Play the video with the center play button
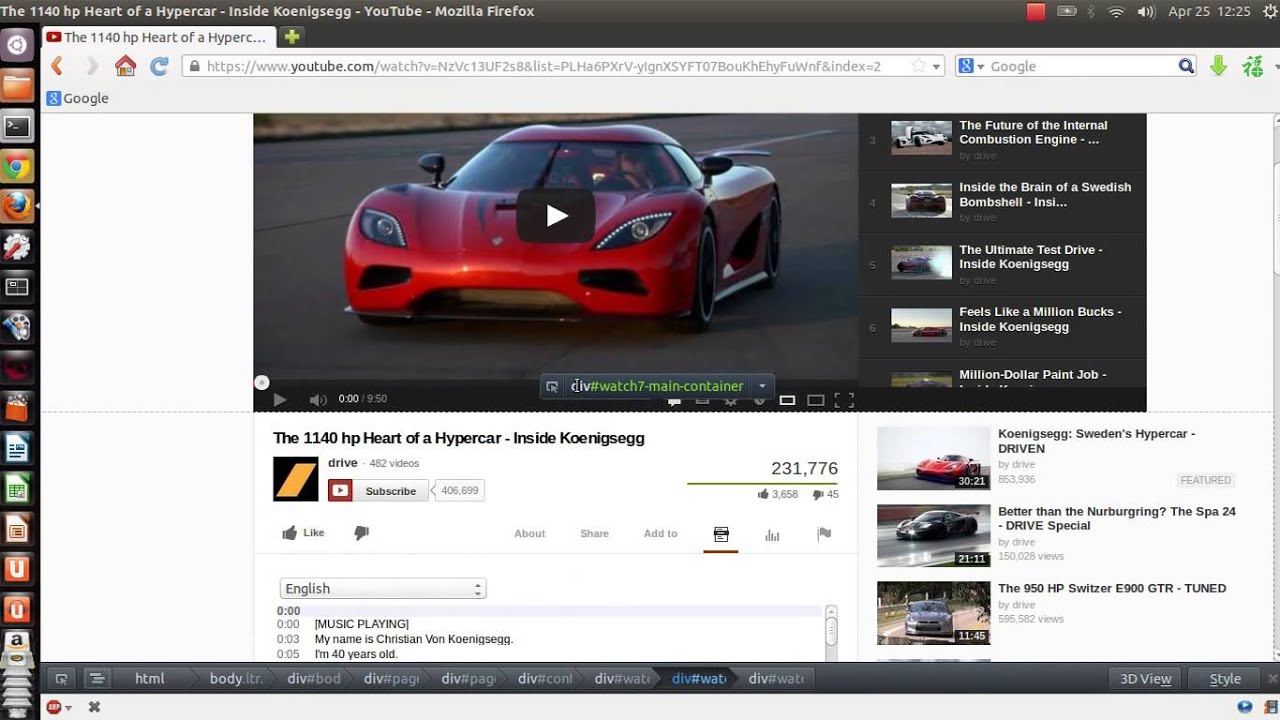This screenshot has width=1280, height=720. tap(556, 215)
